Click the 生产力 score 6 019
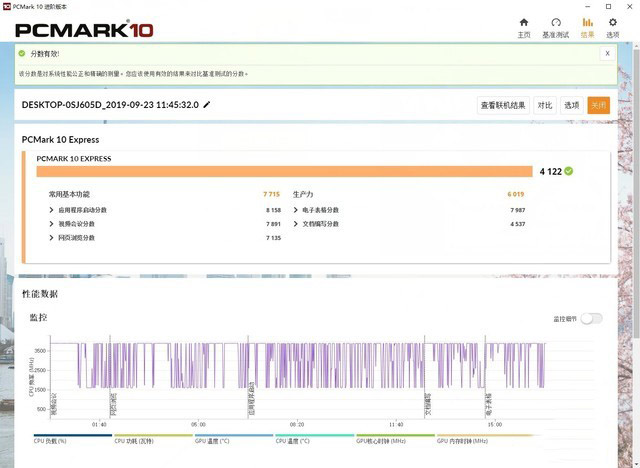This screenshot has width=640, height=468. [516, 194]
